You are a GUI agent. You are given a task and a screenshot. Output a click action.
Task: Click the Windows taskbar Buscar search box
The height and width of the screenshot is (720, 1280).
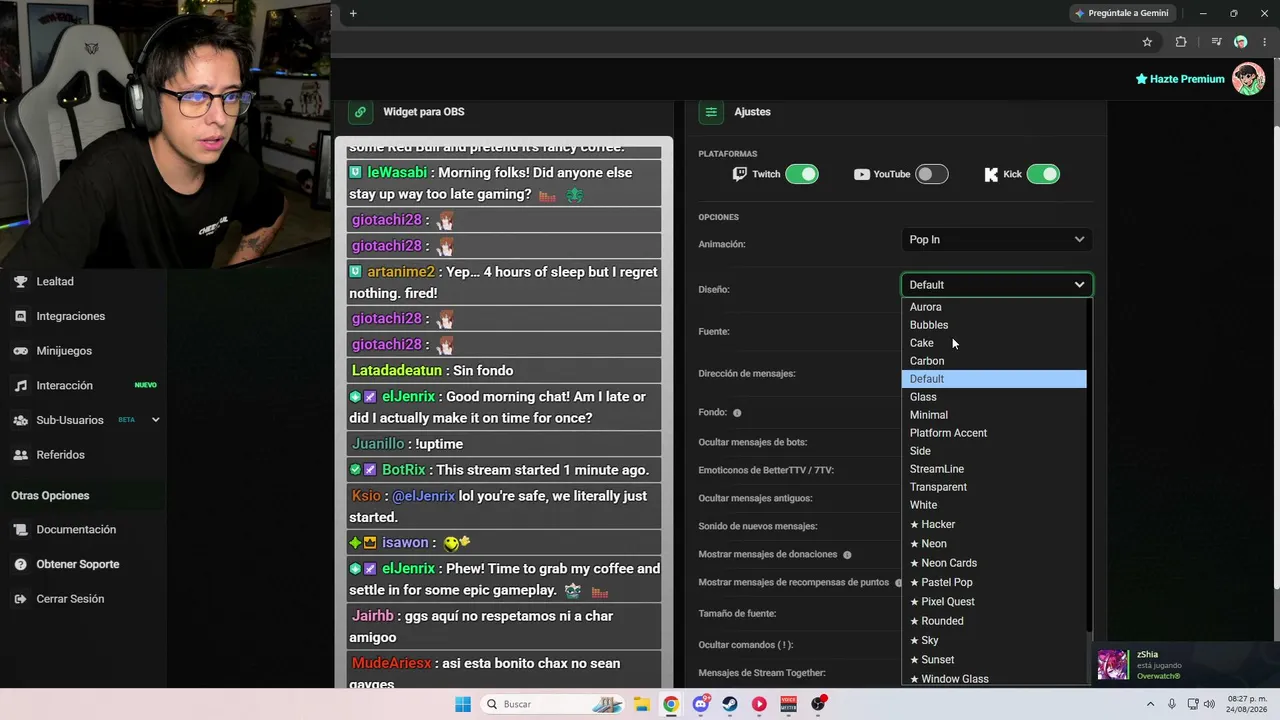553,704
